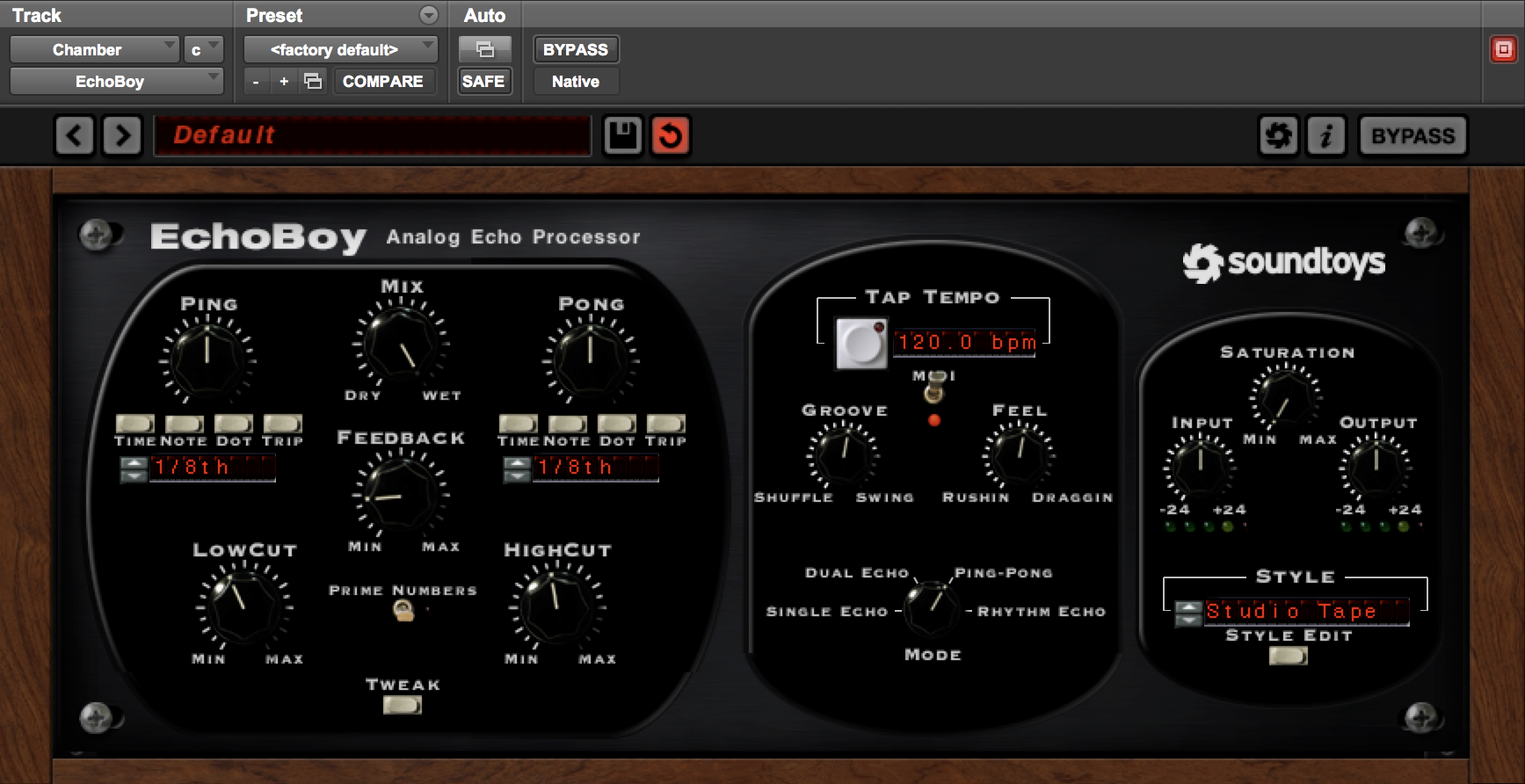Open the Chamber track selector dropdown
The width and height of the screenshot is (1525, 784).
pos(94,50)
